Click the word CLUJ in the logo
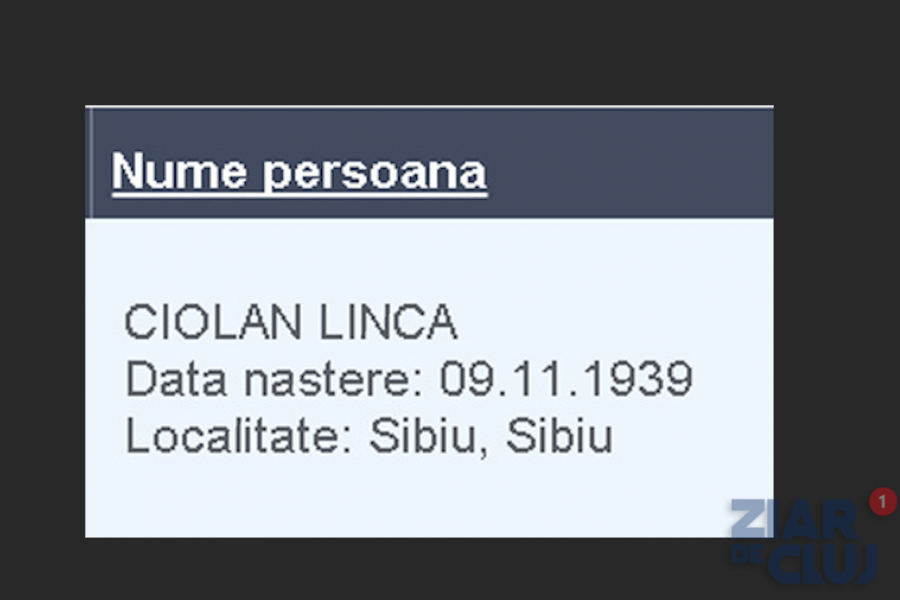Viewport: 900px width, 600px height. [824, 564]
